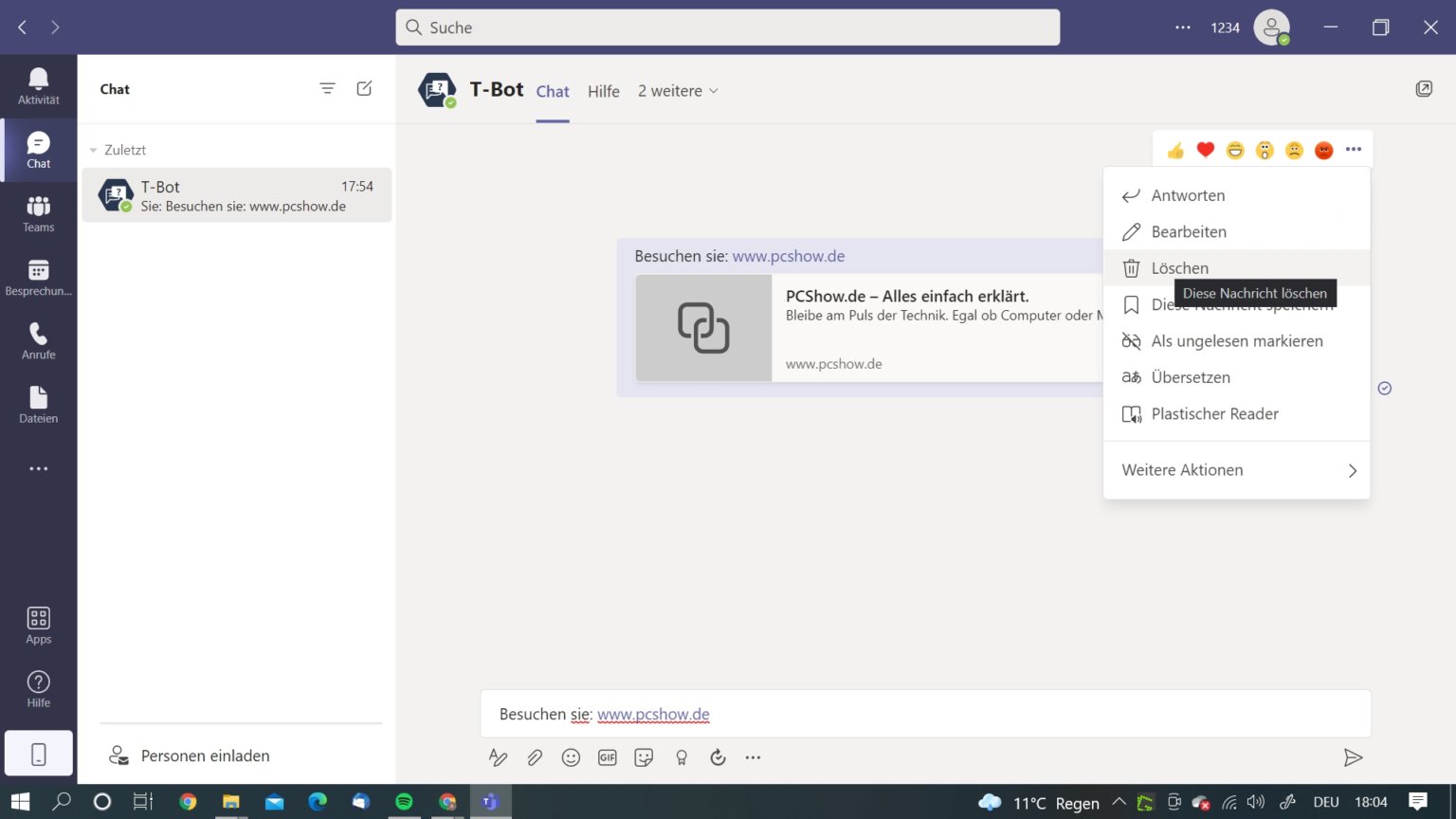The image size is (1456, 819).
Task: Click the Suche search field
Action: (727, 27)
